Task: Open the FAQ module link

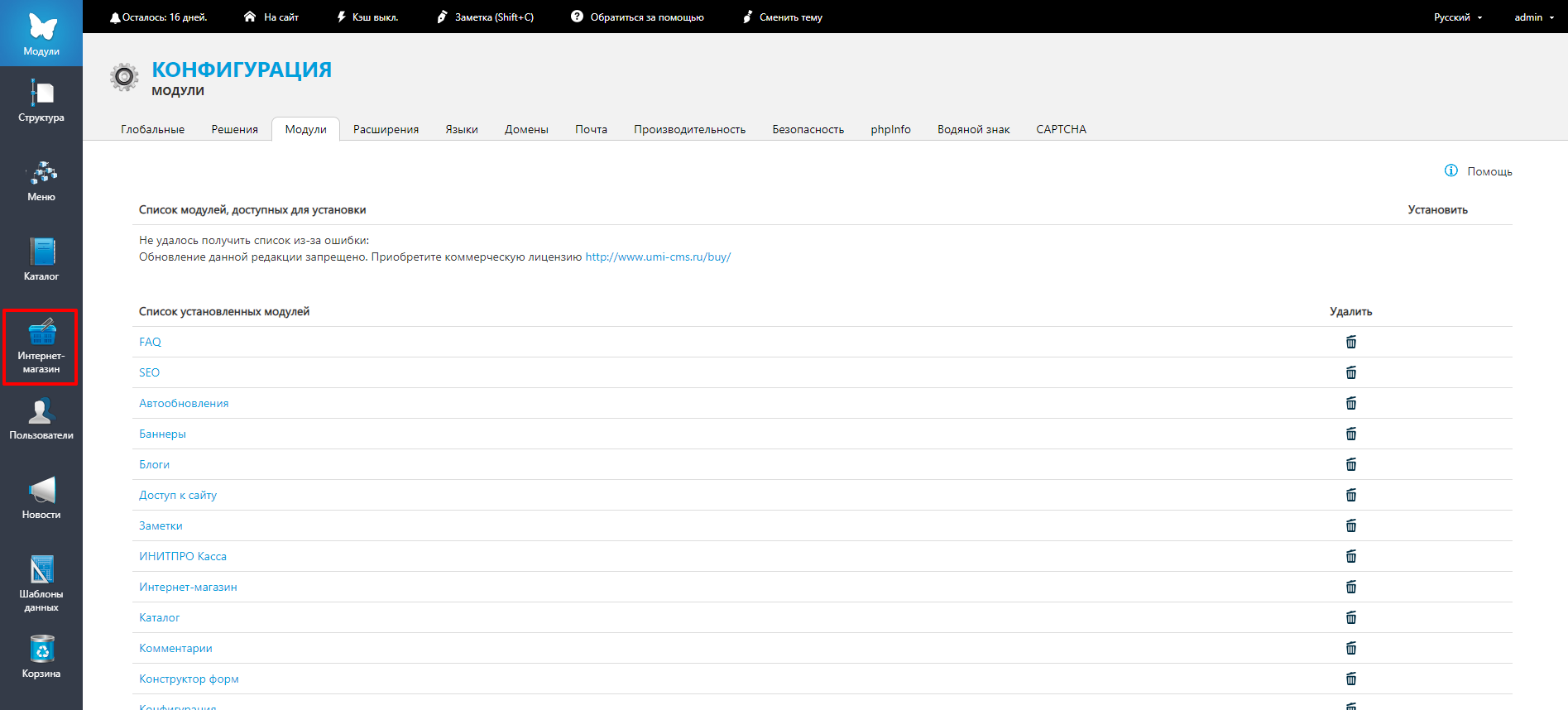Action: (x=150, y=342)
